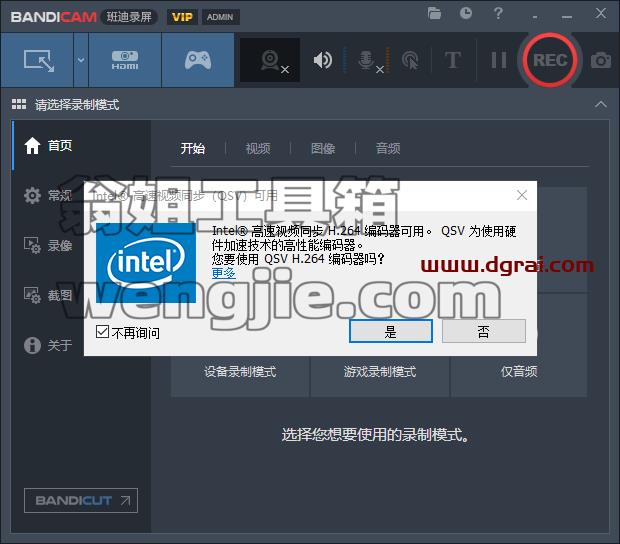The image size is (620, 544).
Task: Click the VIP badge
Action: pos(182,17)
